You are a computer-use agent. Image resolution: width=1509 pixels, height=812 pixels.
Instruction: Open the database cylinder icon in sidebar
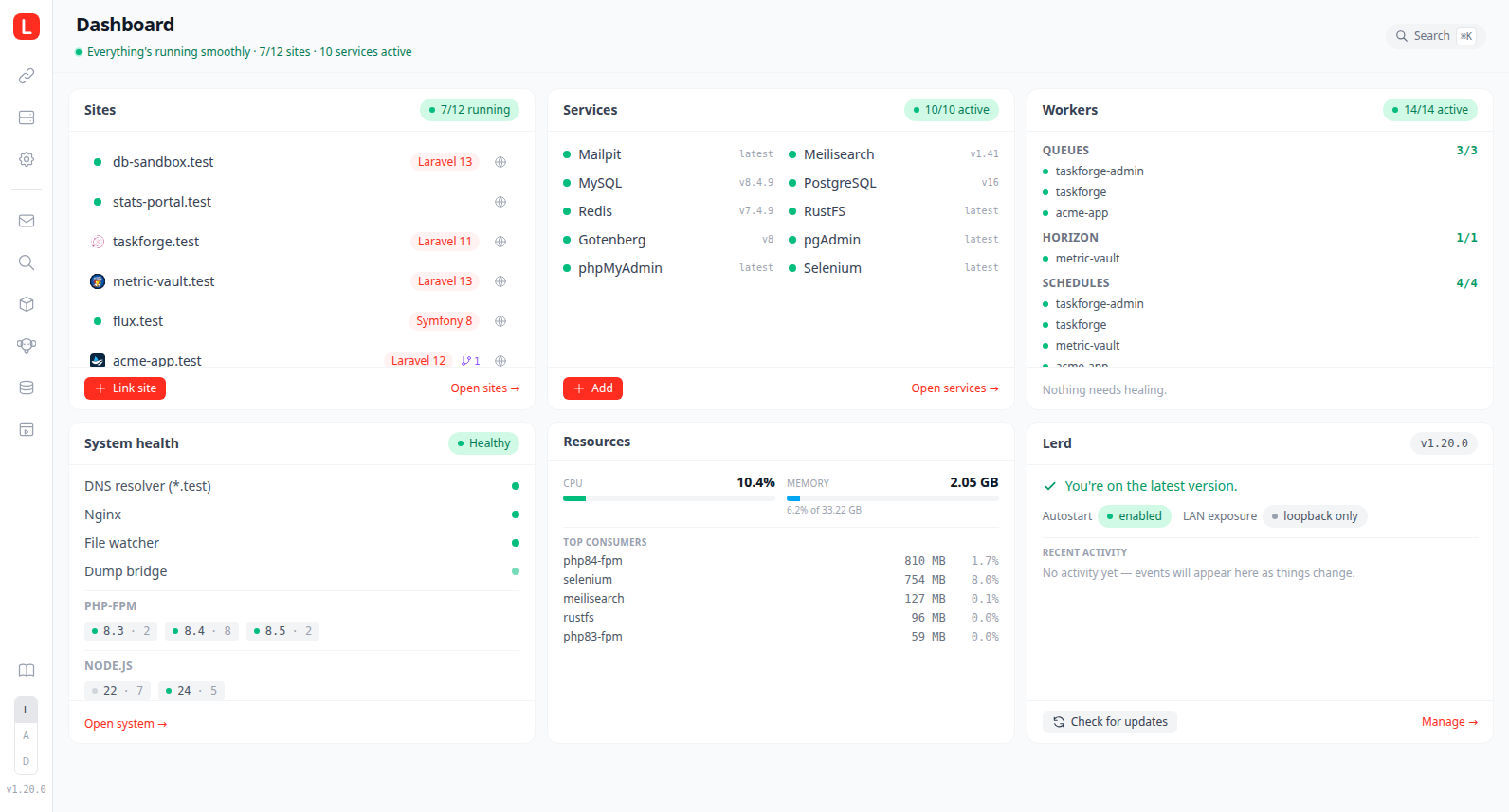tap(27, 388)
